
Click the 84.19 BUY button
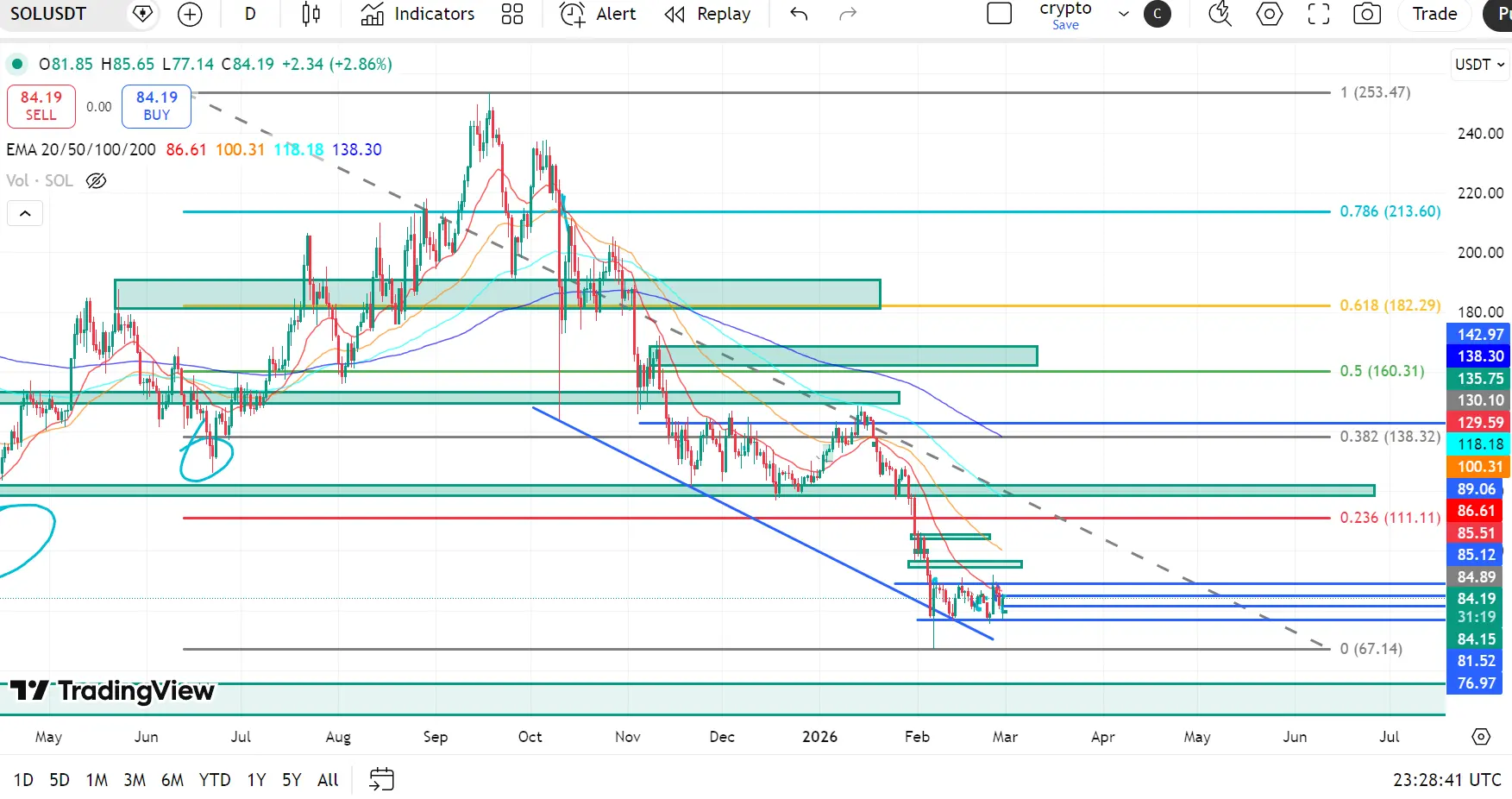coord(156,106)
